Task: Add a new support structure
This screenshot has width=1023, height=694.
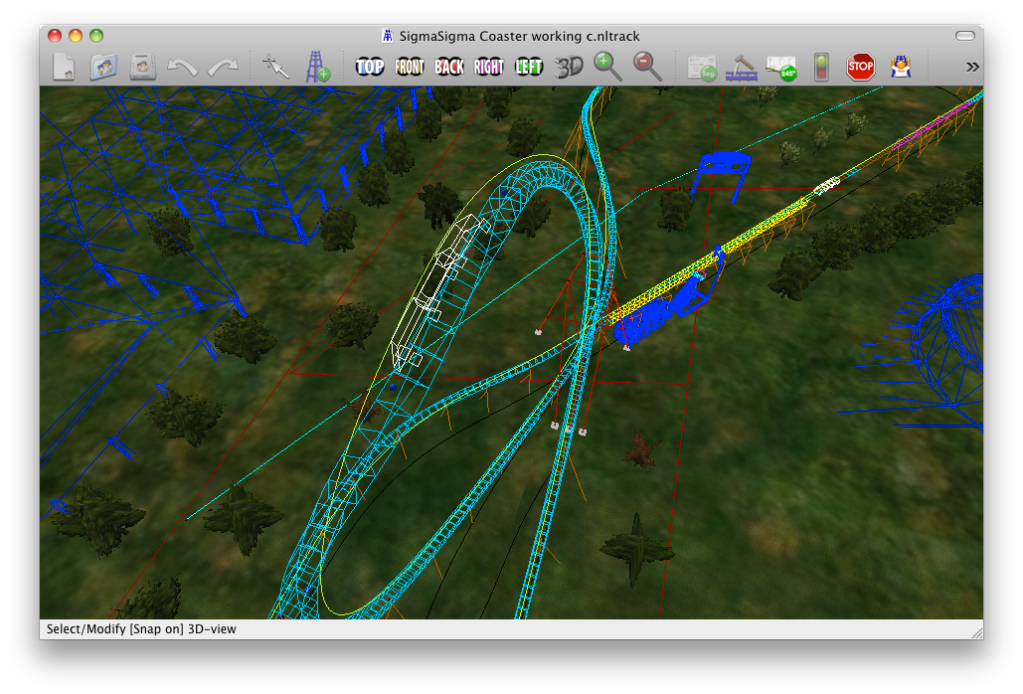Action: pos(317,67)
